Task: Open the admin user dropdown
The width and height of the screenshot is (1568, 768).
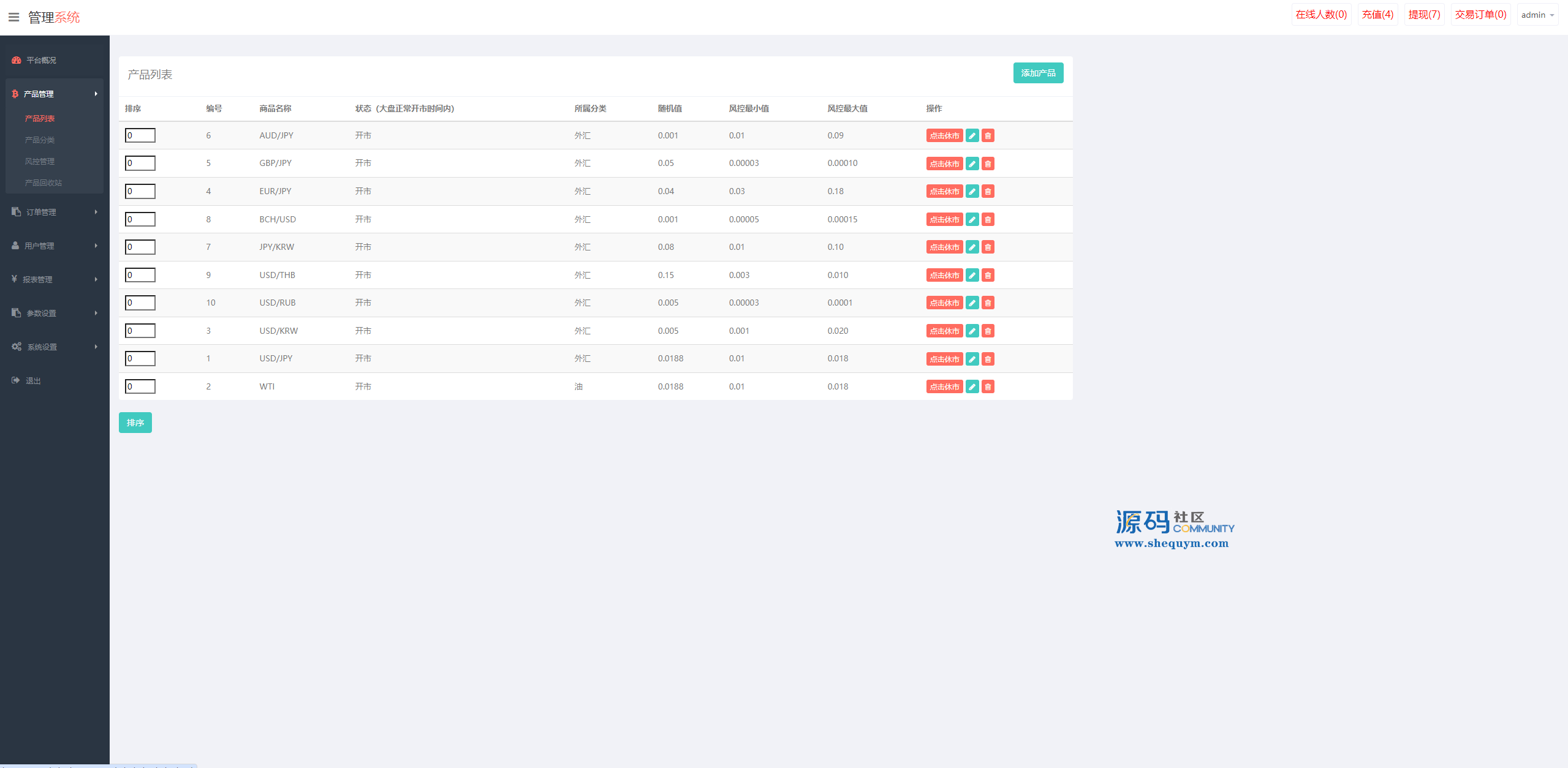Action: (x=1537, y=15)
